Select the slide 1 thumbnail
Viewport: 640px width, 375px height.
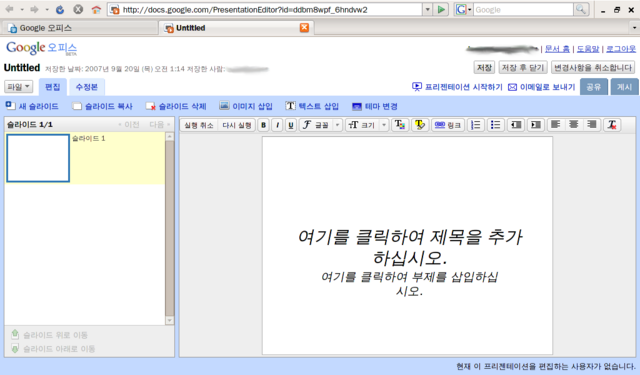click(38, 158)
